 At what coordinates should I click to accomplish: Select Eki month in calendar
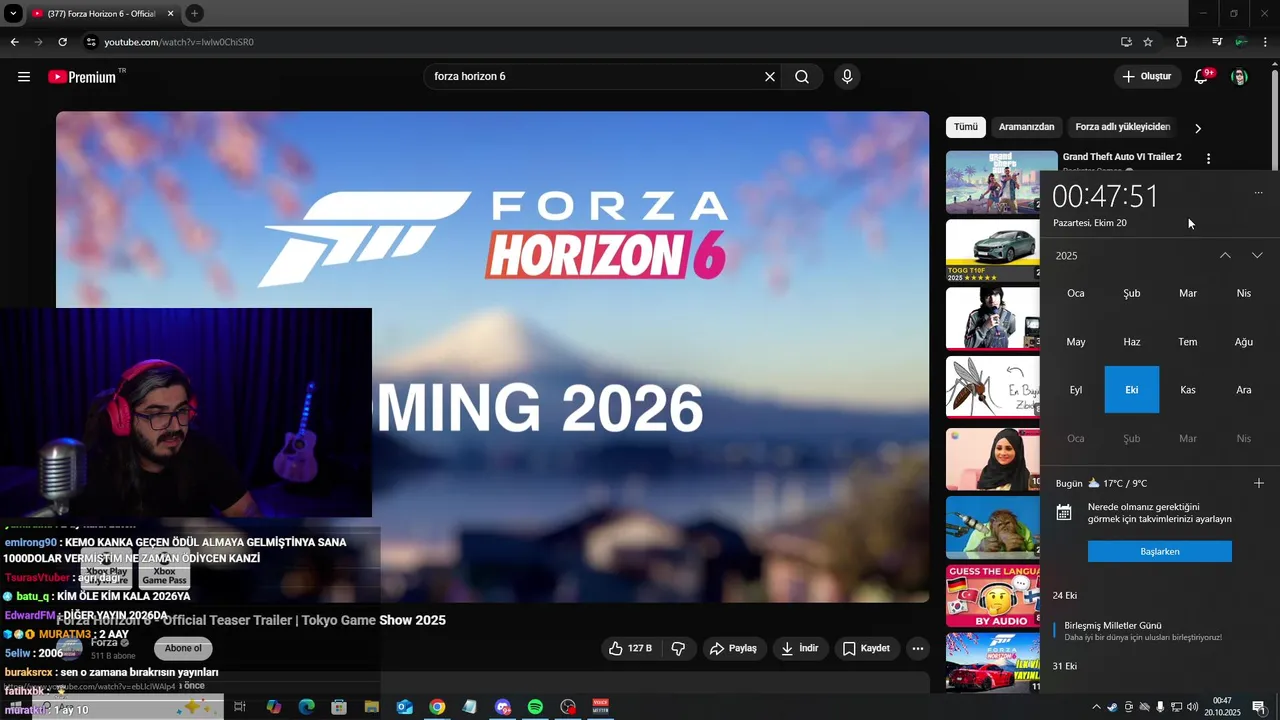[1132, 390]
